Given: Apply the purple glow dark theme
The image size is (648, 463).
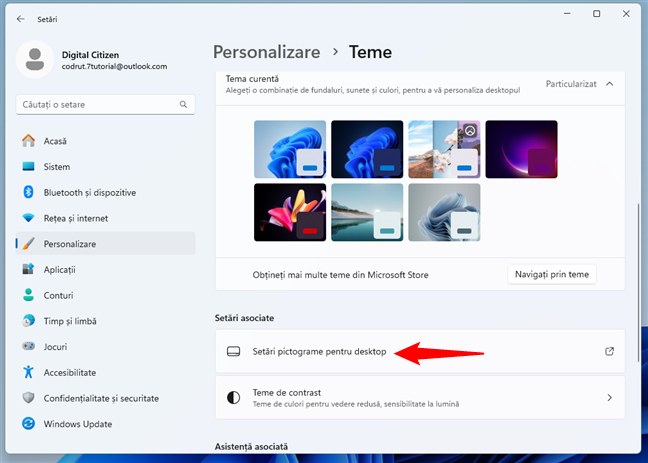Looking at the screenshot, I should click(x=521, y=149).
